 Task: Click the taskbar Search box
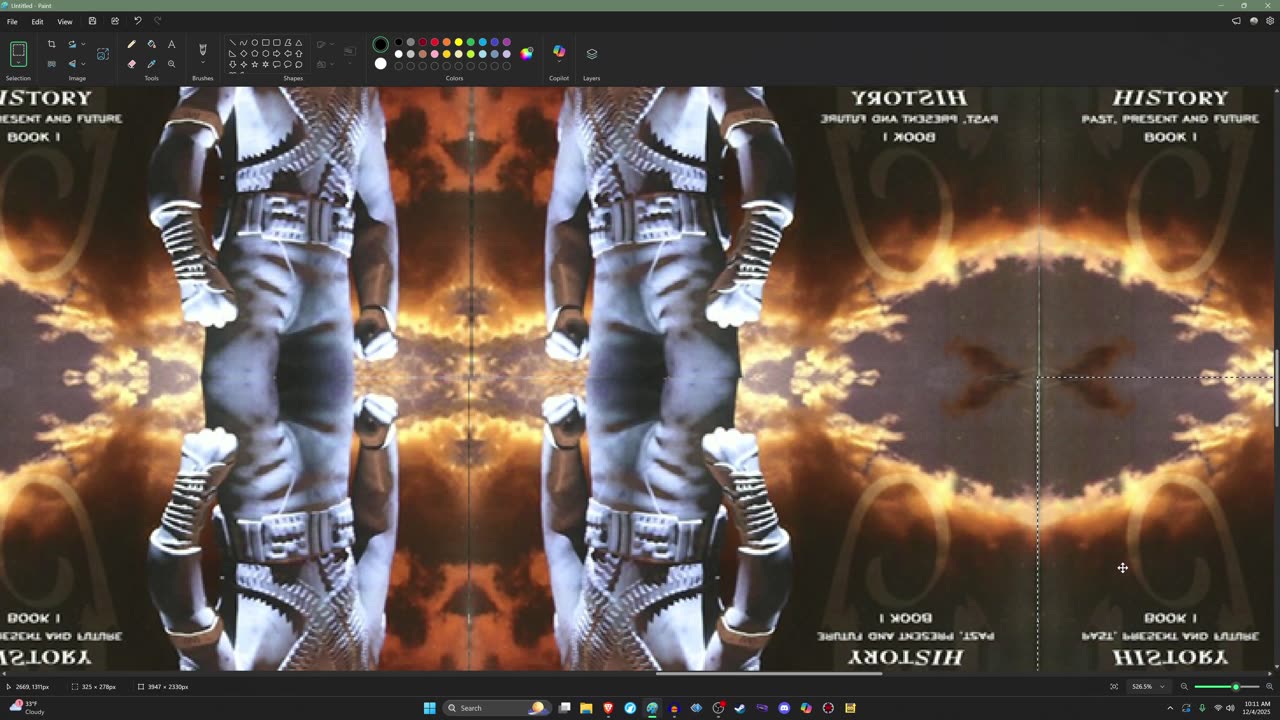[x=496, y=708]
